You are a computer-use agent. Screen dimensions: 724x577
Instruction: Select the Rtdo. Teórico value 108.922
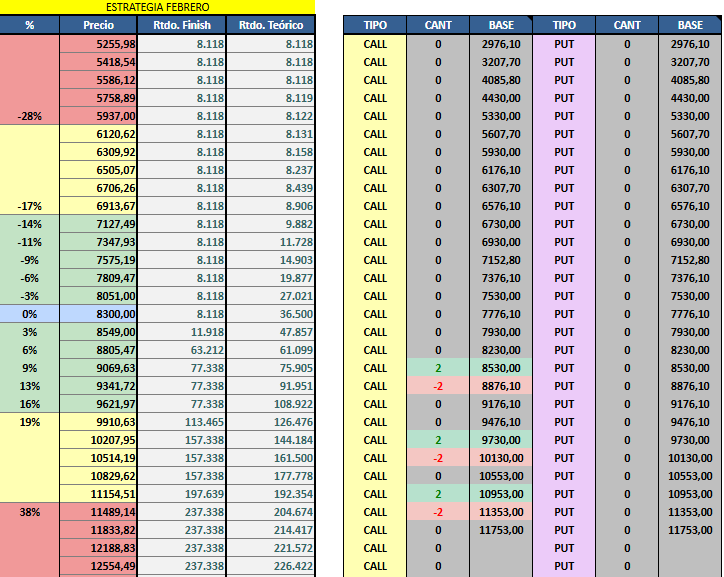pyautogui.click(x=271, y=404)
